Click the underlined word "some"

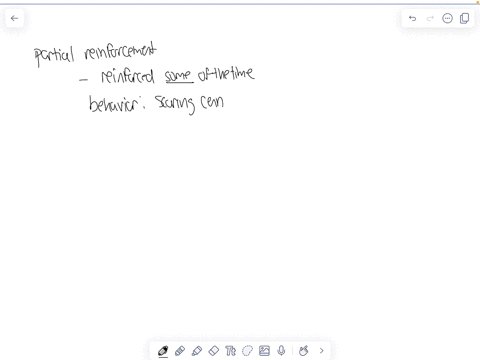point(179,76)
